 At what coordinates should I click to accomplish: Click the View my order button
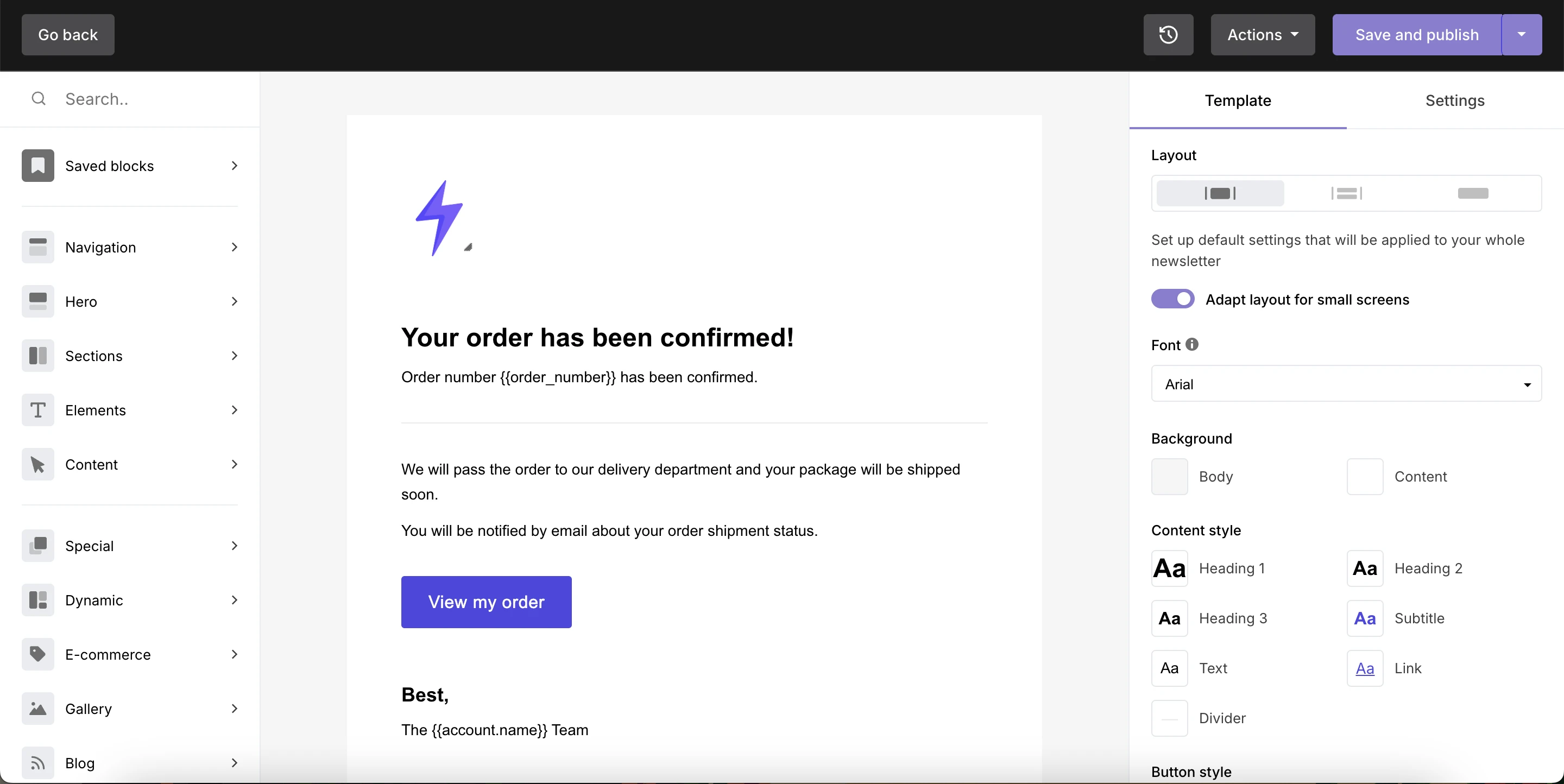click(x=485, y=602)
